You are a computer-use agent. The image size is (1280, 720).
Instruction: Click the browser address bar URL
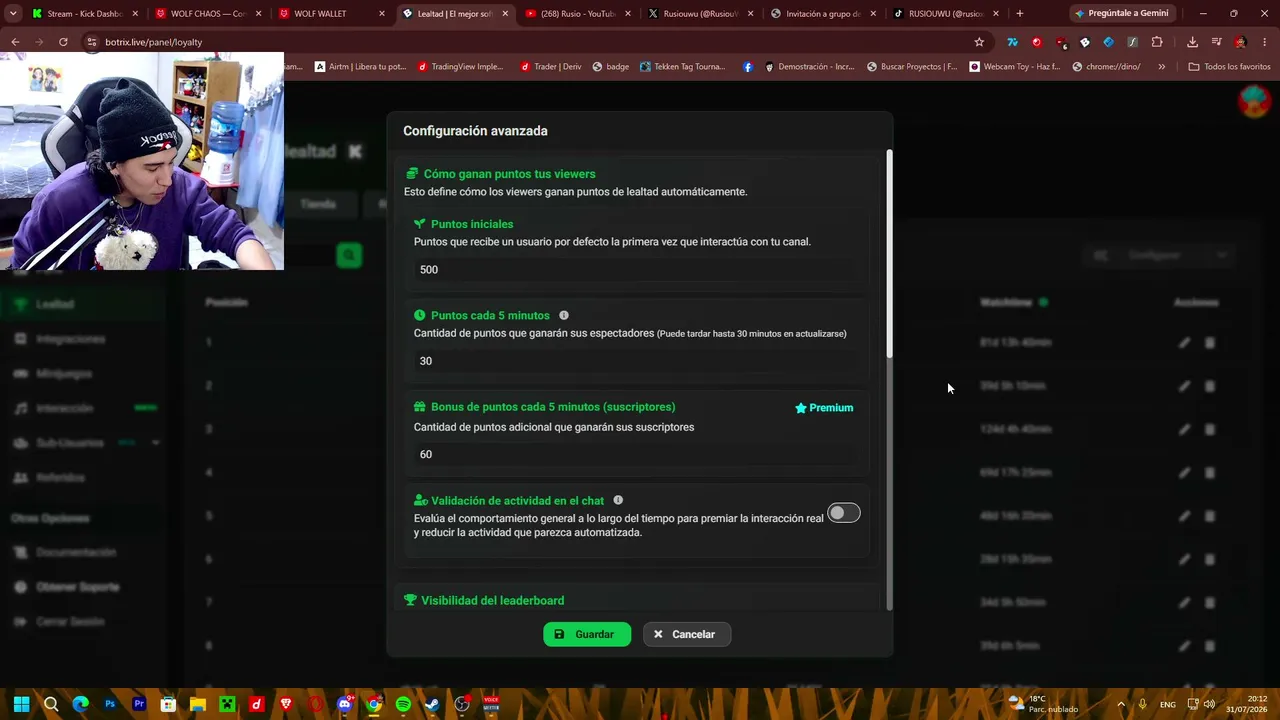[x=153, y=42]
